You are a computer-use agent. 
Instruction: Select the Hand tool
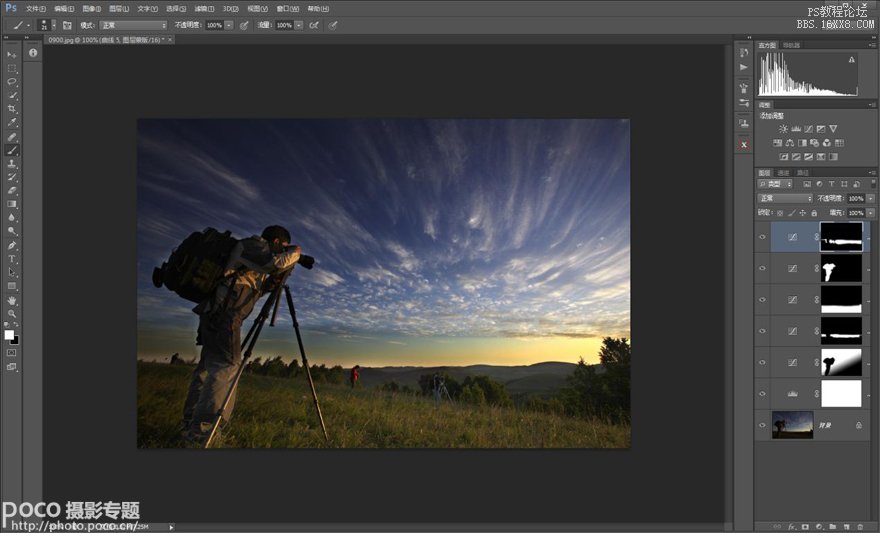pyautogui.click(x=11, y=301)
